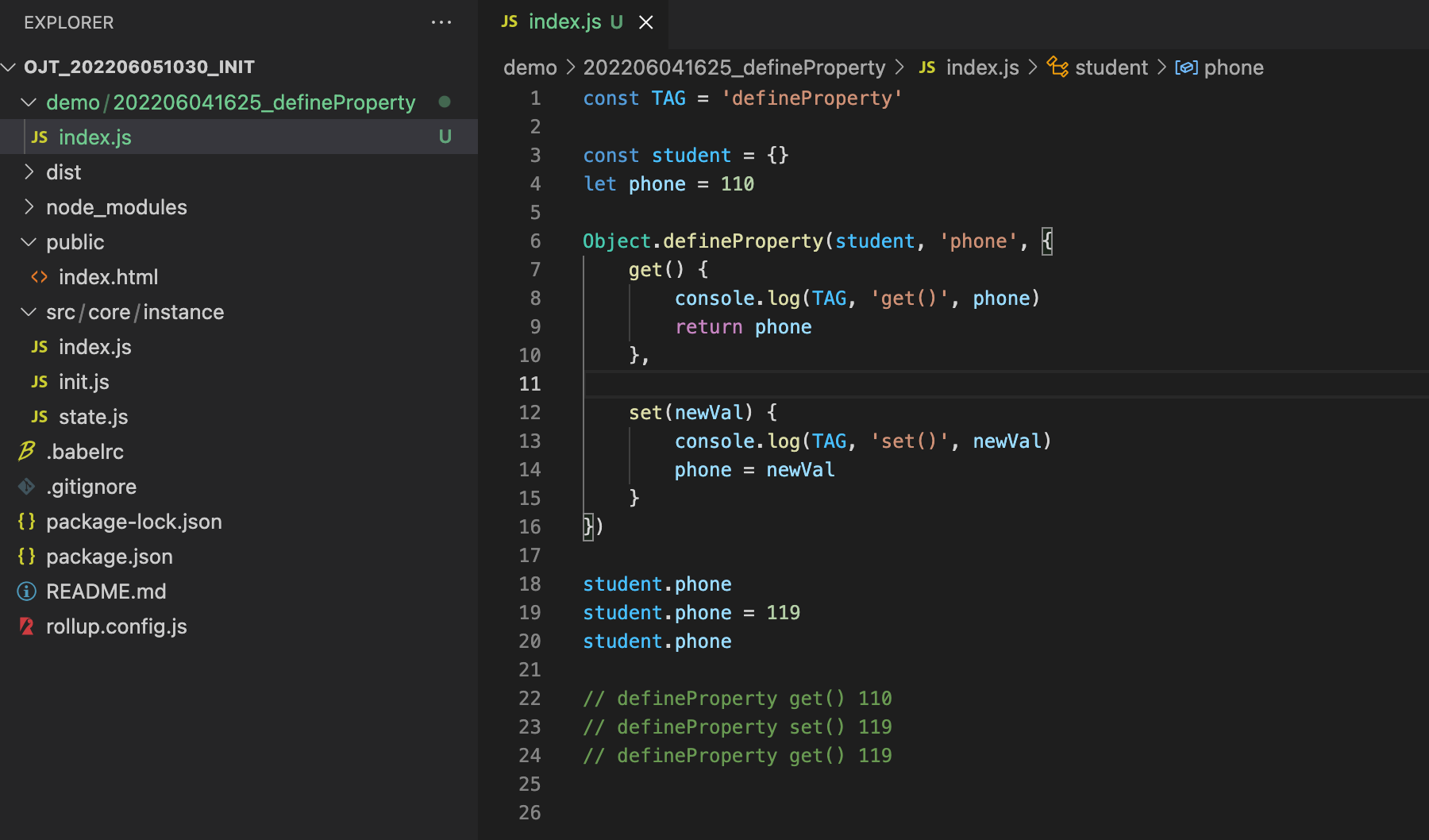Click JS icon of init.js file

[x=40, y=382]
